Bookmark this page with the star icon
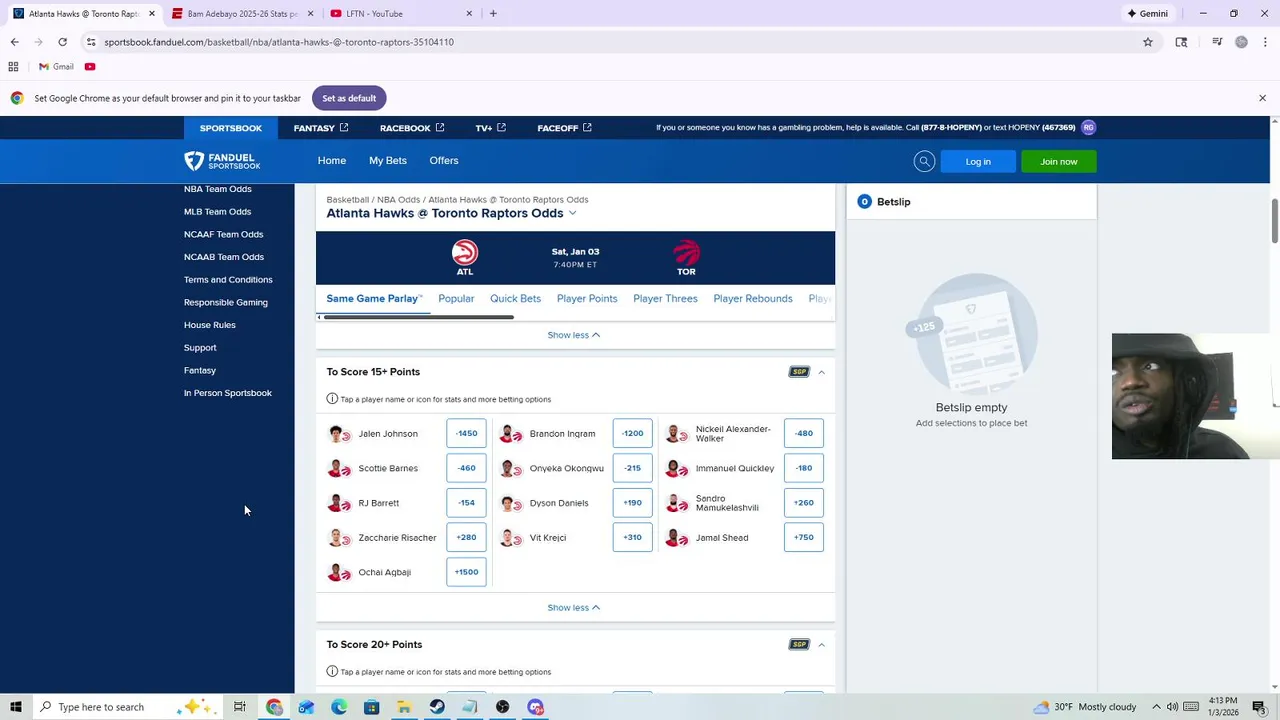This screenshot has width=1280, height=720. [x=1148, y=42]
